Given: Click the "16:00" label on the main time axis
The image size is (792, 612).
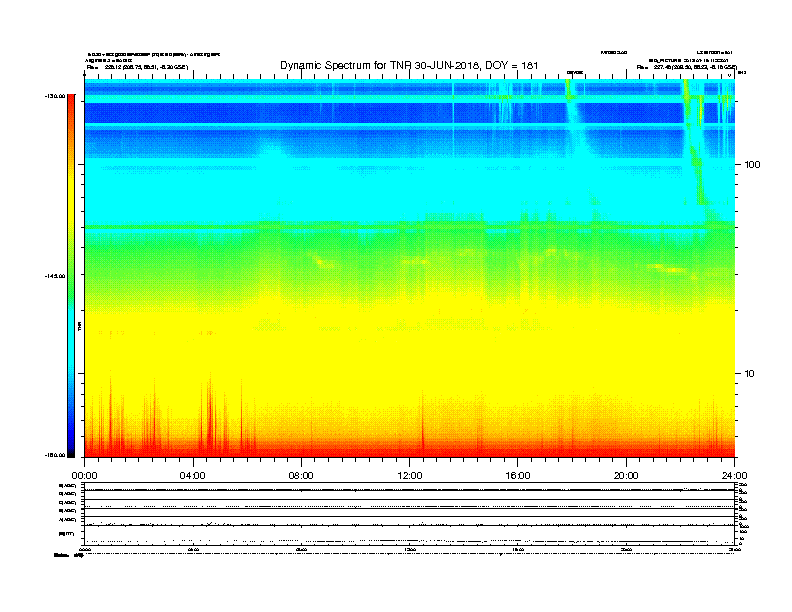Looking at the screenshot, I should click(518, 476).
